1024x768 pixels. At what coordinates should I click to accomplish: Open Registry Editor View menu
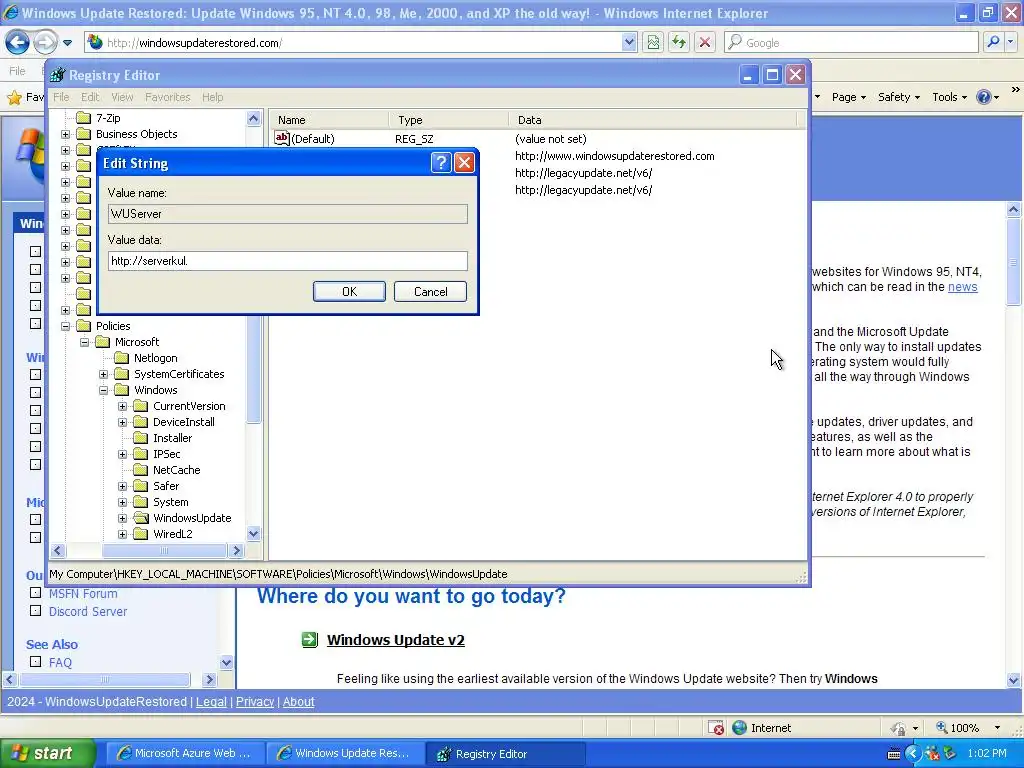click(122, 97)
